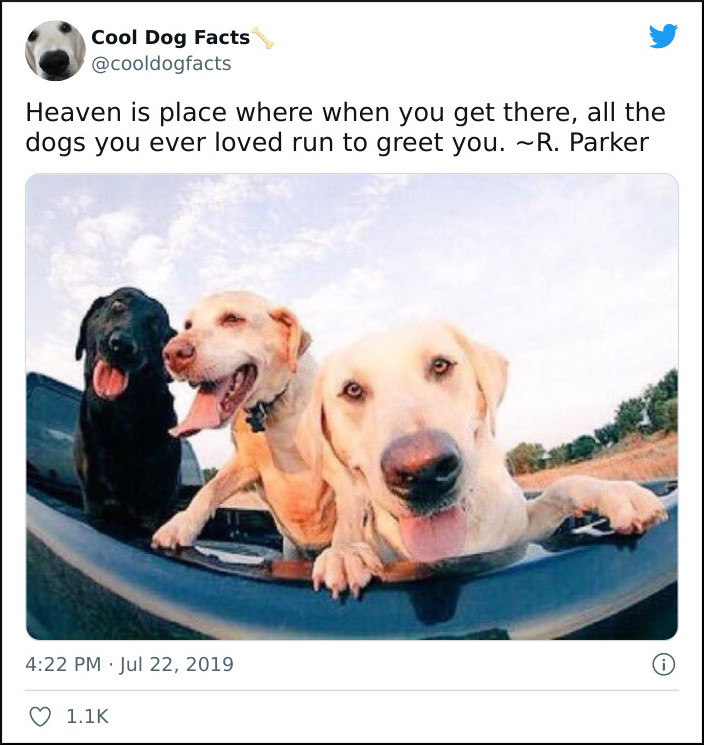Open the @cooldogfacts handle link
The image size is (704, 745).
(x=161, y=64)
